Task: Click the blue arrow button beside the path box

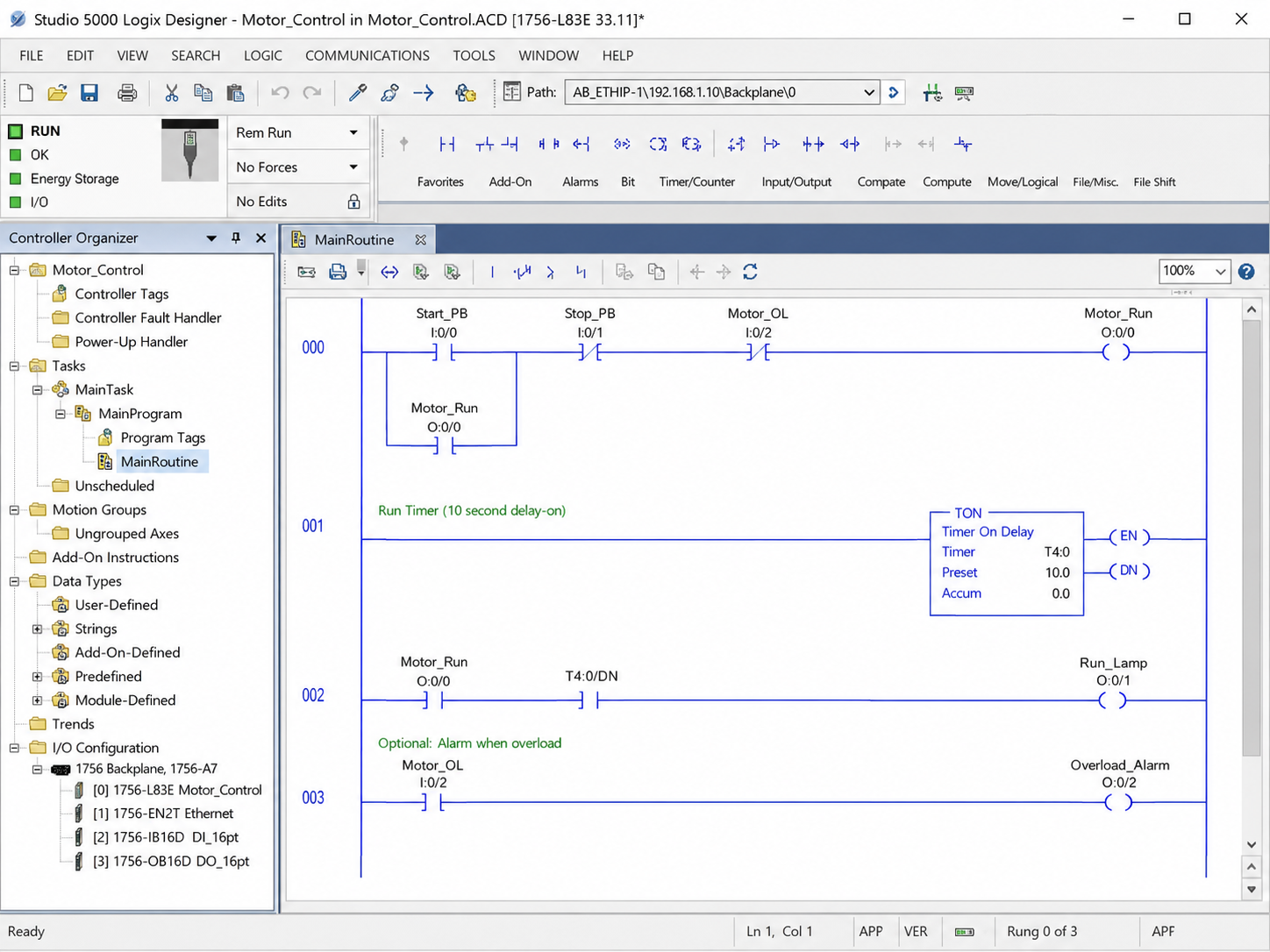Action: (894, 92)
